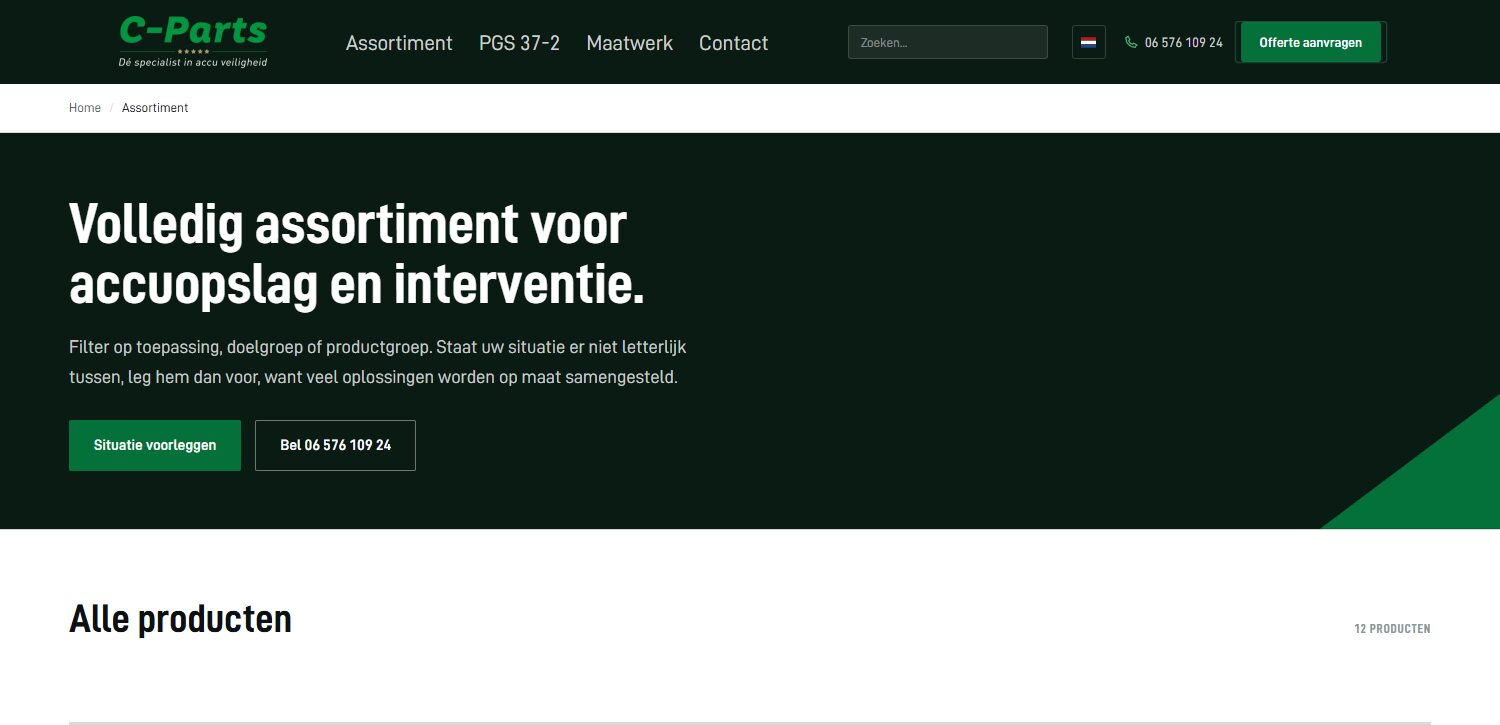Viewport: 1500px width, 725px height.
Task: Click the C-Parts logo
Action: (x=193, y=41)
